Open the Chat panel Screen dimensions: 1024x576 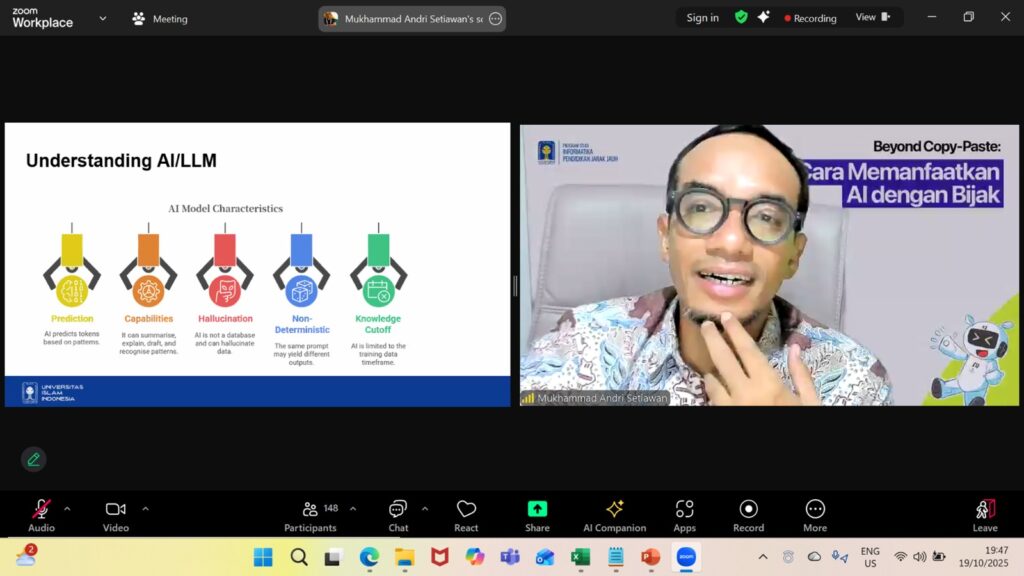click(x=398, y=514)
